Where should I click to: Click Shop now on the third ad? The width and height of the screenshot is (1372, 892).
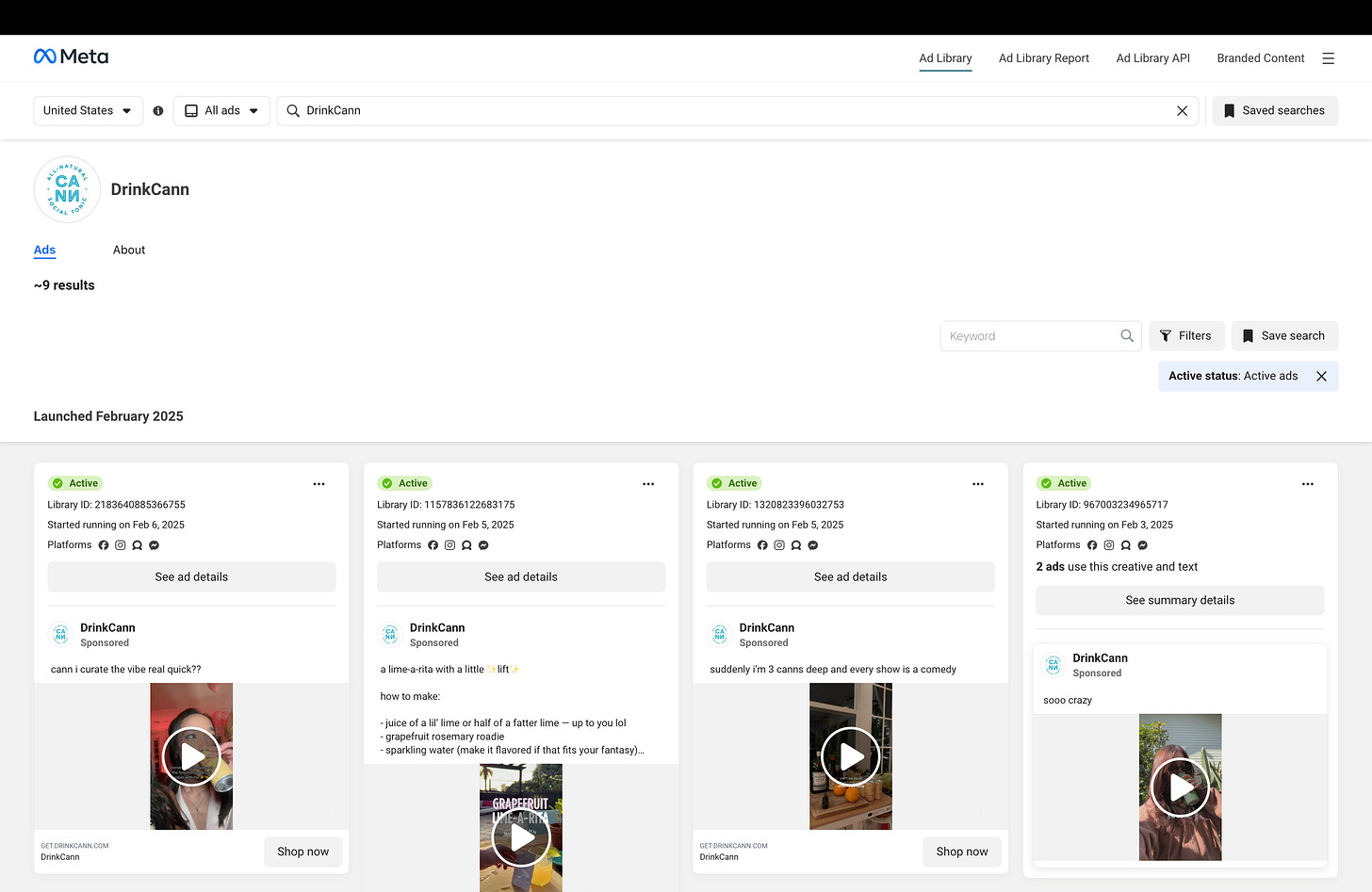[x=962, y=851]
